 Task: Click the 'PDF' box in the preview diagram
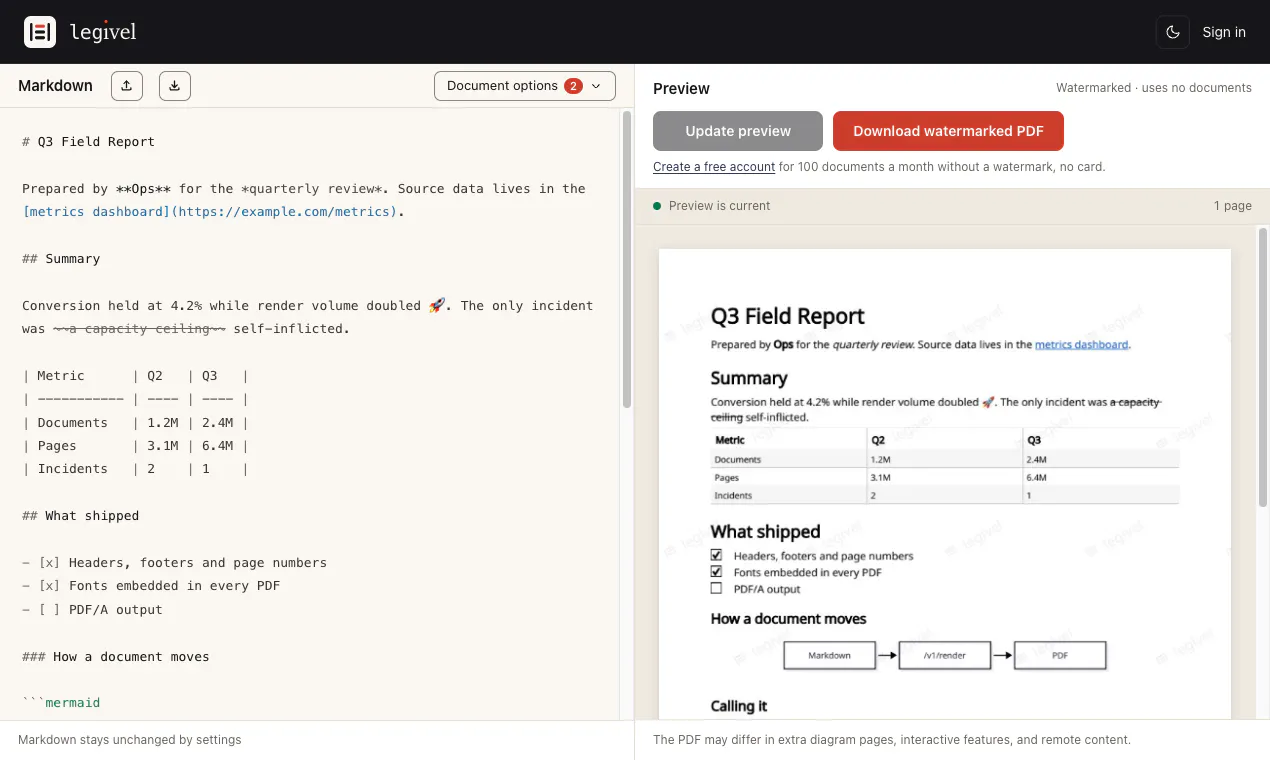pos(1060,655)
